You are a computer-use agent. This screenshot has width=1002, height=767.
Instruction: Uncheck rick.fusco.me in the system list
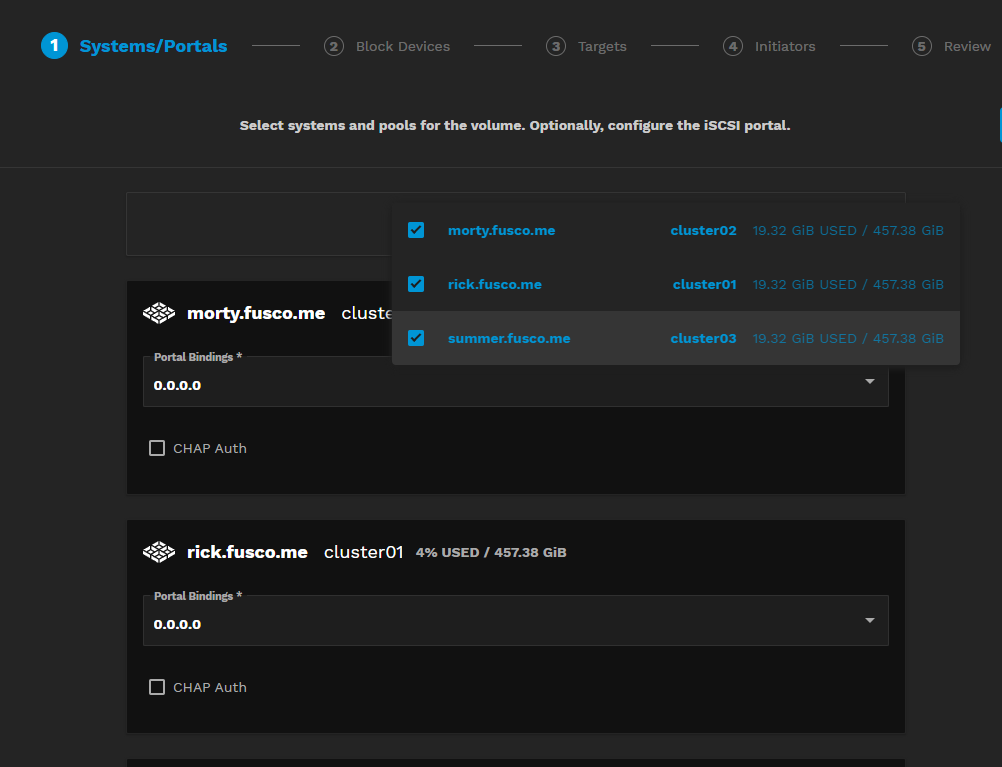[x=416, y=284]
